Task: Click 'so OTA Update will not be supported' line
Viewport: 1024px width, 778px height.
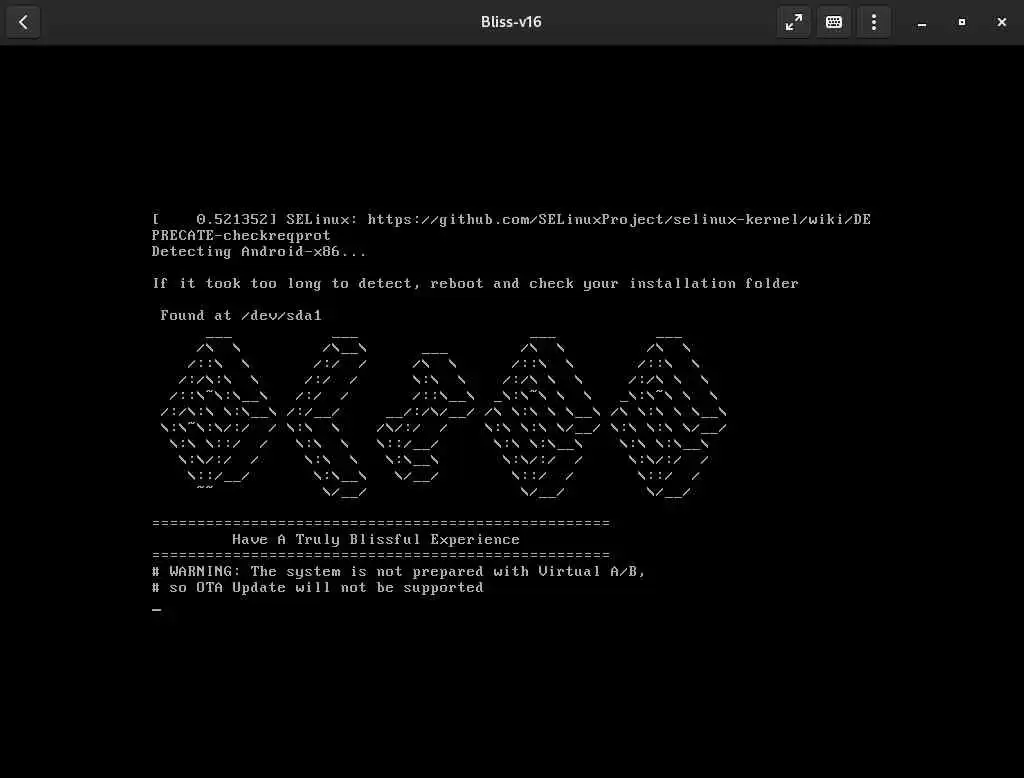Action: click(317, 587)
